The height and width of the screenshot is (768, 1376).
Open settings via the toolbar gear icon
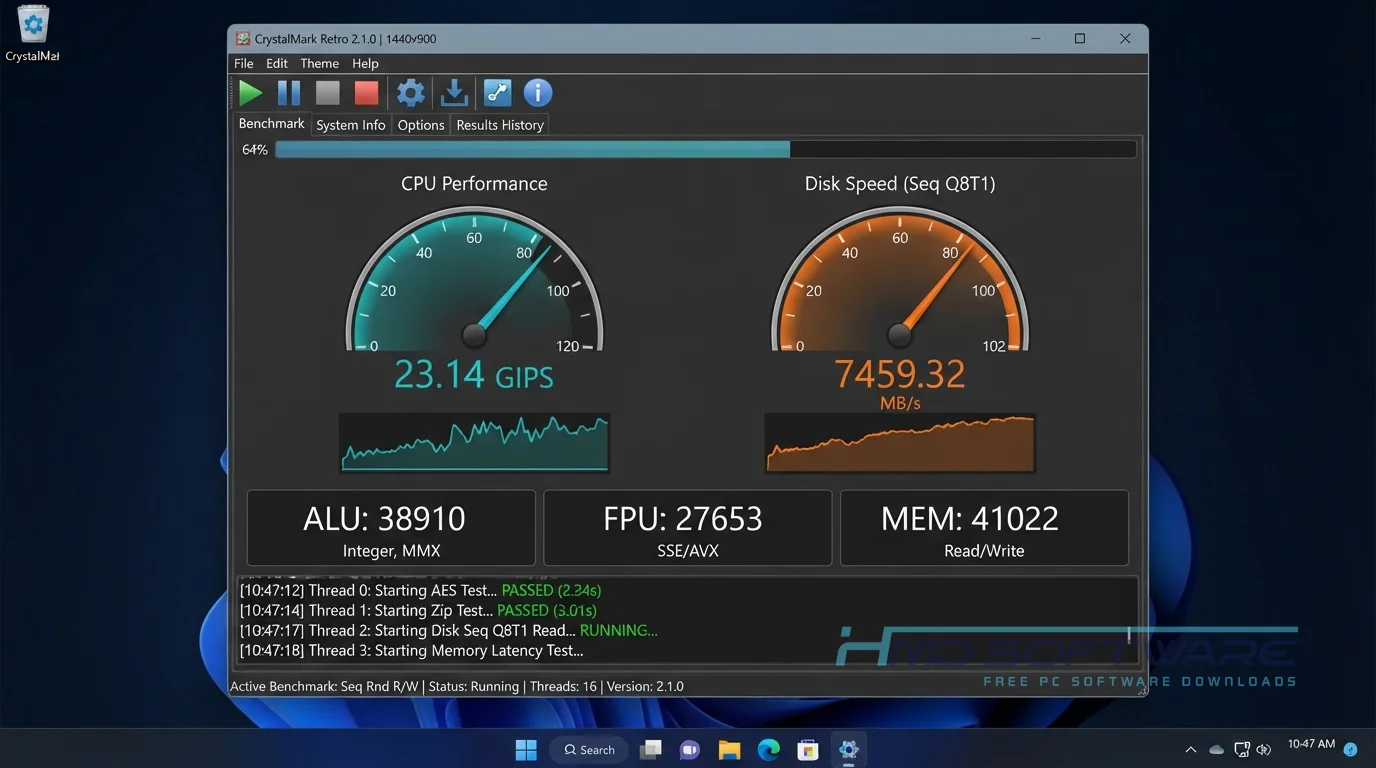pyautogui.click(x=411, y=93)
